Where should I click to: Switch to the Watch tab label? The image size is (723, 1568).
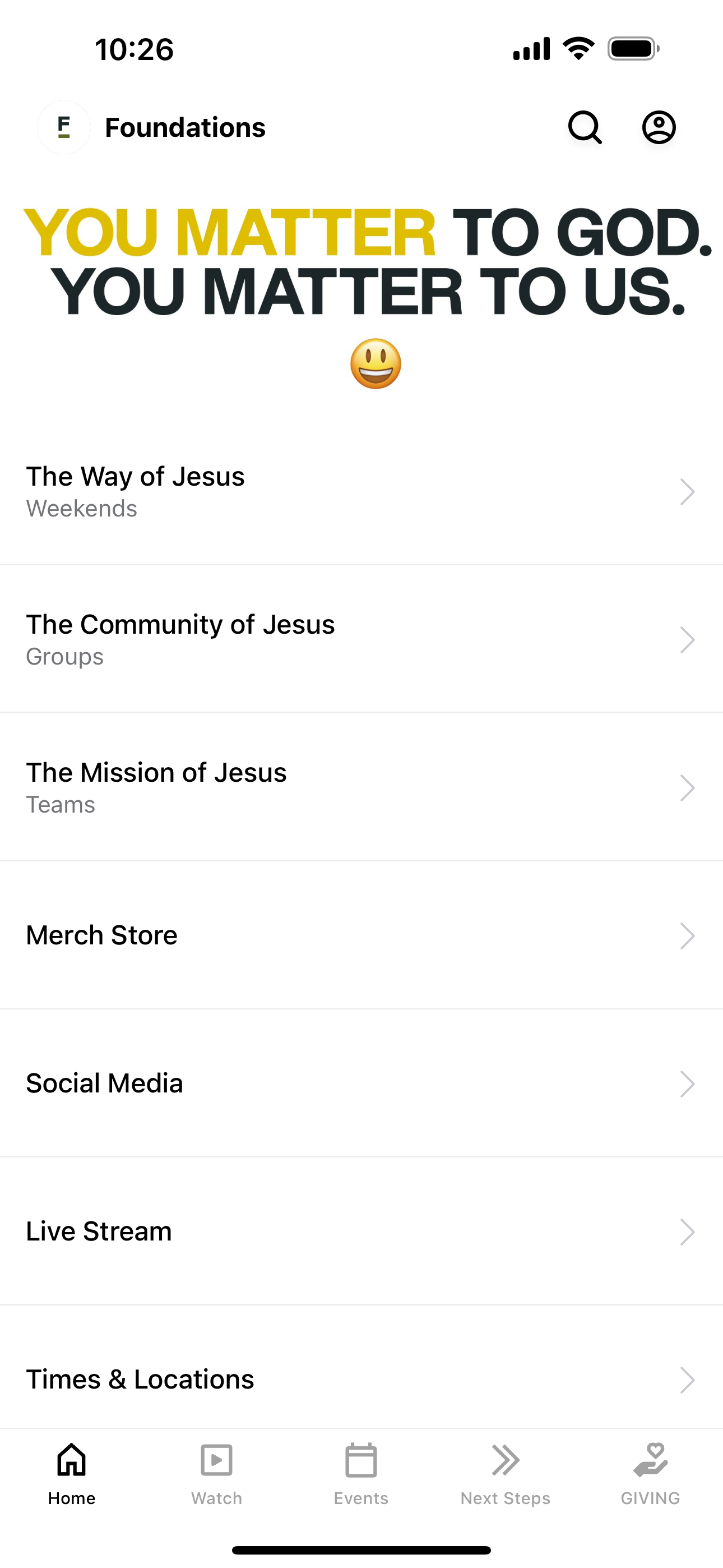coord(217,1498)
